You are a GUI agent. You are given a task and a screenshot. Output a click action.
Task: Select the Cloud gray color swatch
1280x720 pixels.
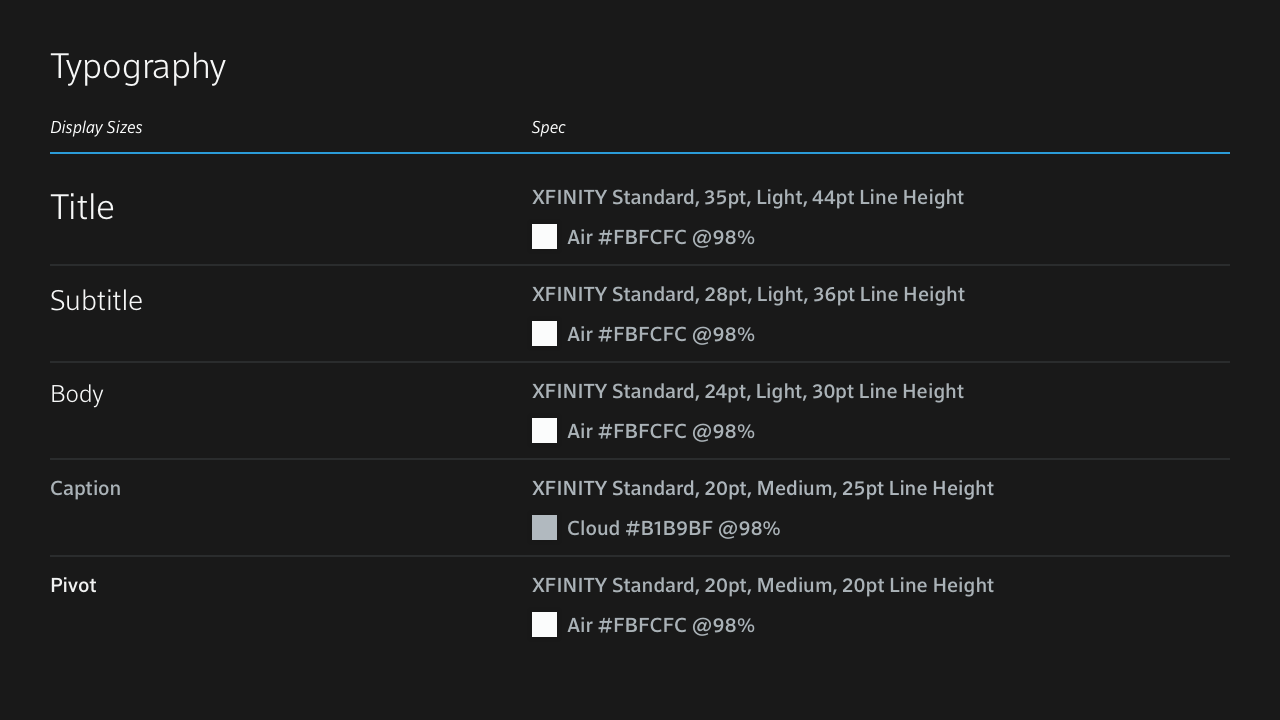point(544,528)
